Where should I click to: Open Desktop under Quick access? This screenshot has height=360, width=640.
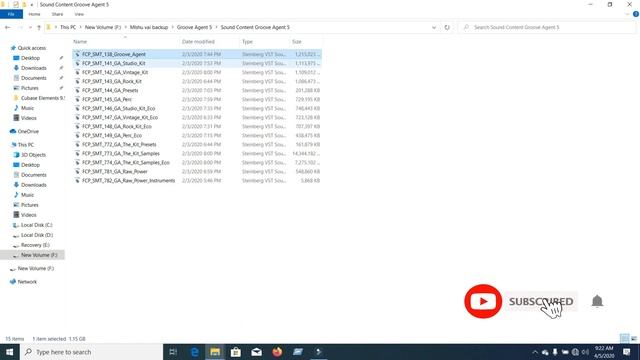pyautogui.click(x=30, y=58)
